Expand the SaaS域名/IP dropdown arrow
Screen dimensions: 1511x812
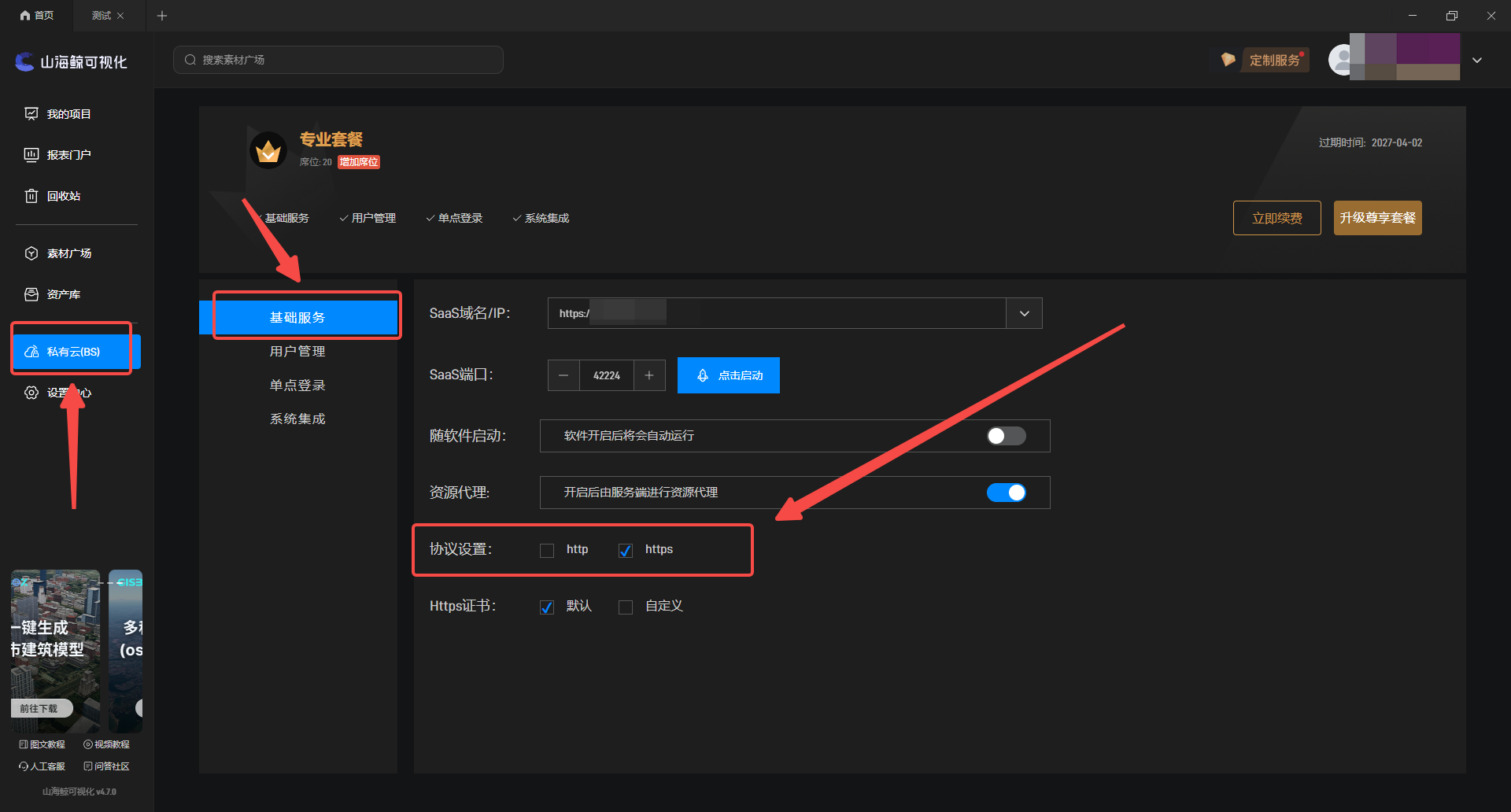pyautogui.click(x=1024, y=313)
